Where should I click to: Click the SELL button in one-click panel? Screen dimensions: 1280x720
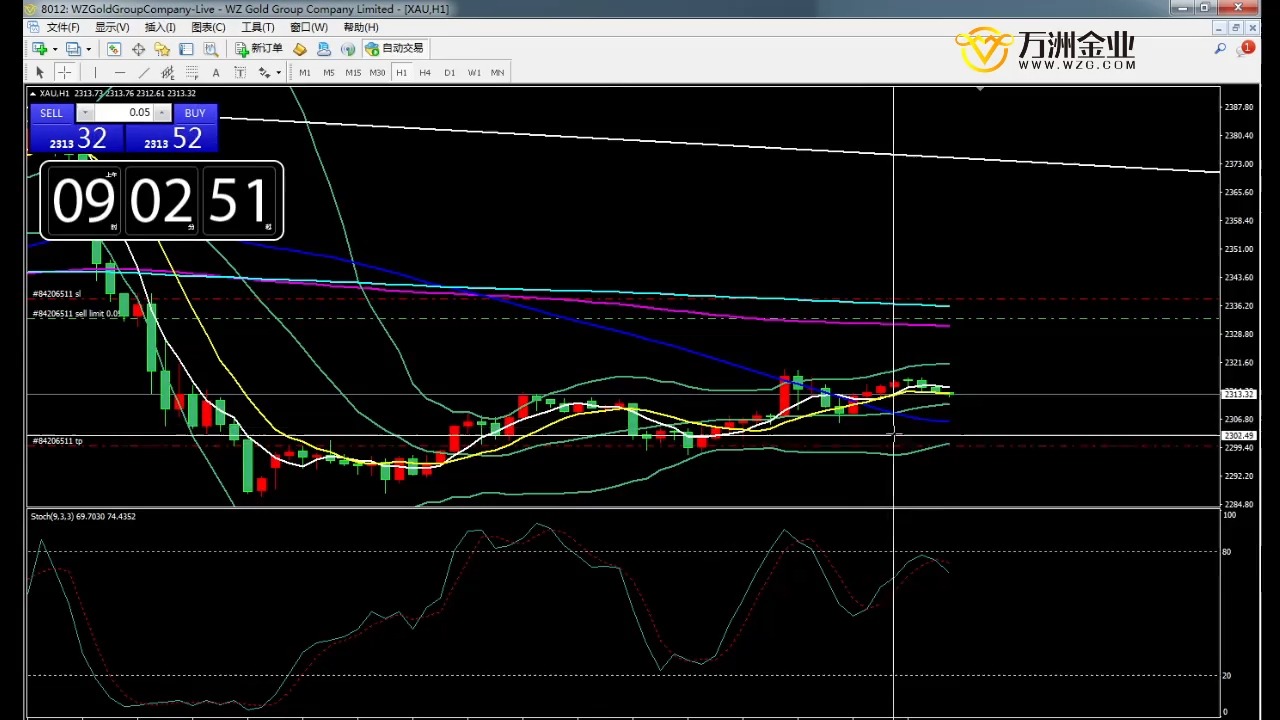click(51, 113)
